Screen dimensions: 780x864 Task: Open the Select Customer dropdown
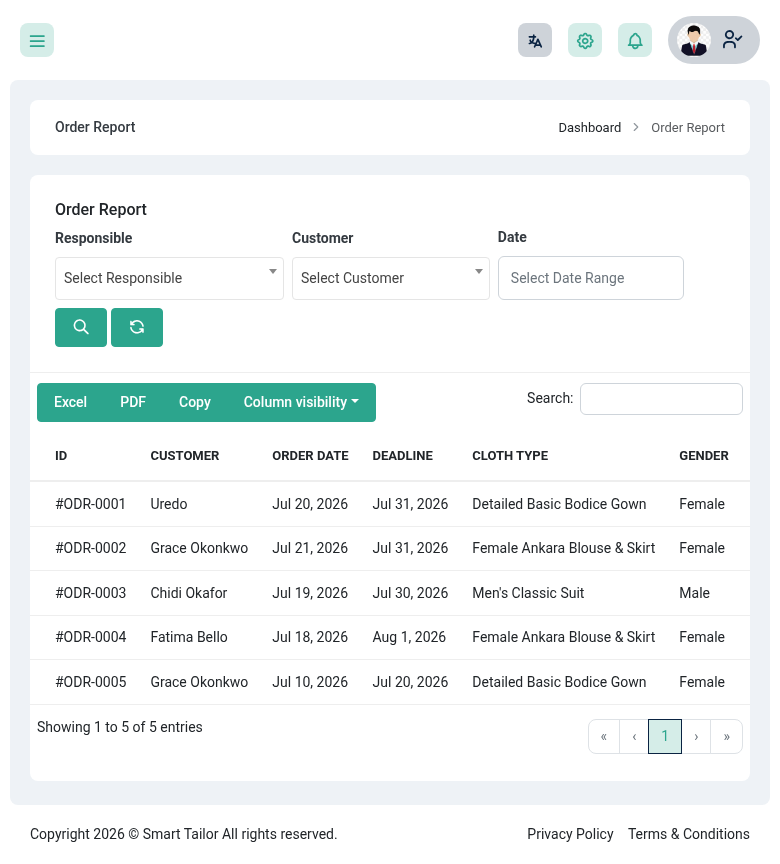(x=391, y=278)
